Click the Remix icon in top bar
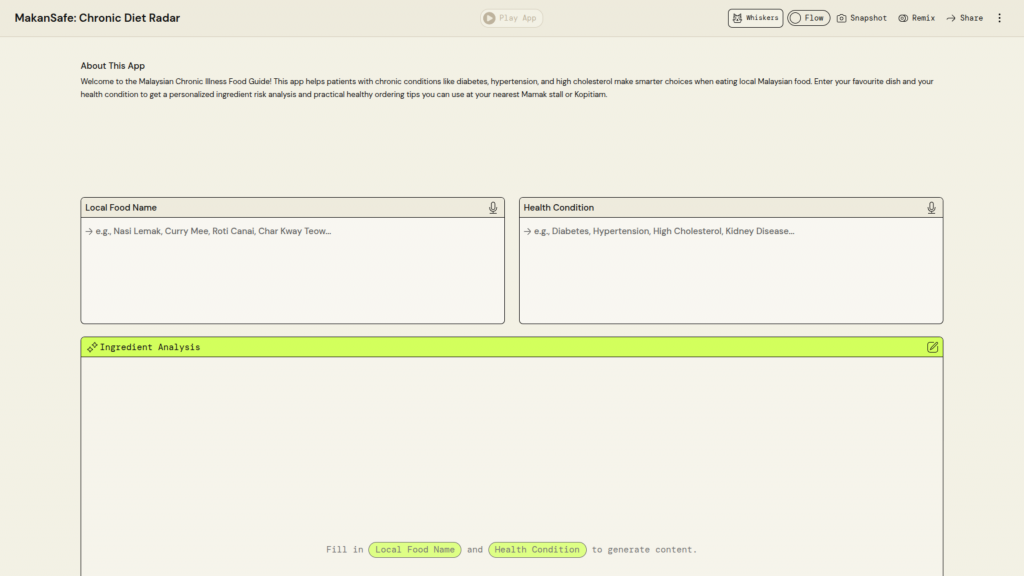 [x=903, y=18]
